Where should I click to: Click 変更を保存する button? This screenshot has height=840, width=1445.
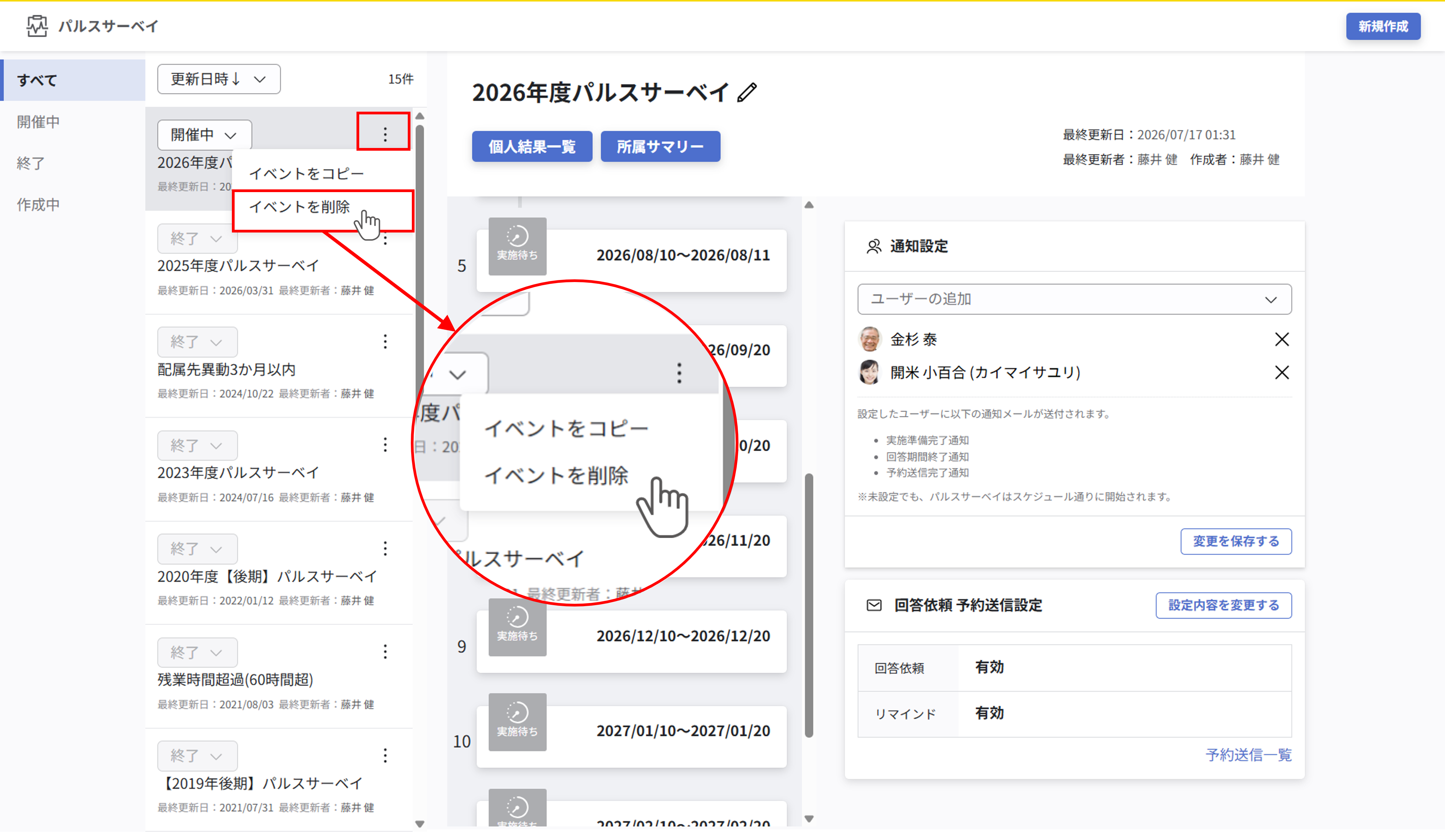coord(1236,541)
